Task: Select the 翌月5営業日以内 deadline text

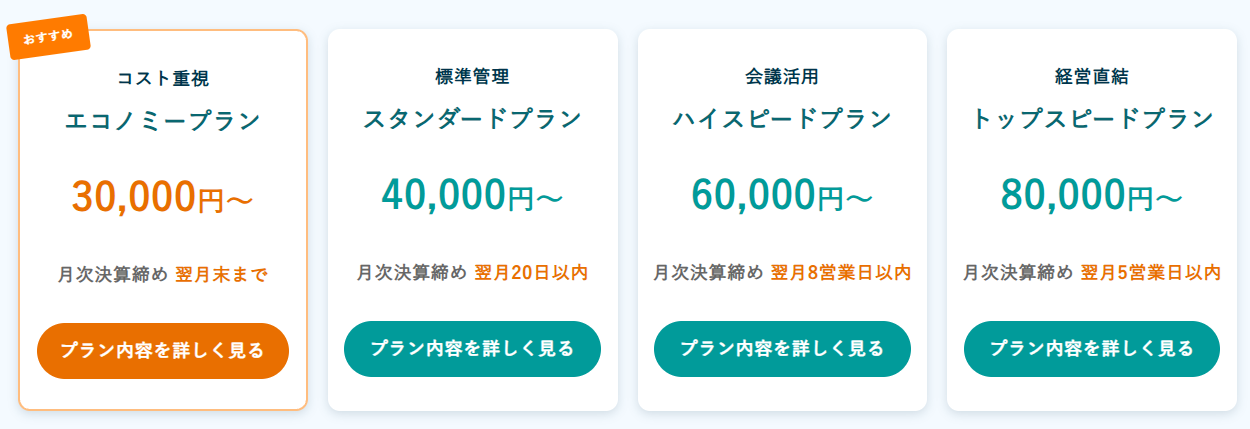Action: [x=1151, y=272]
